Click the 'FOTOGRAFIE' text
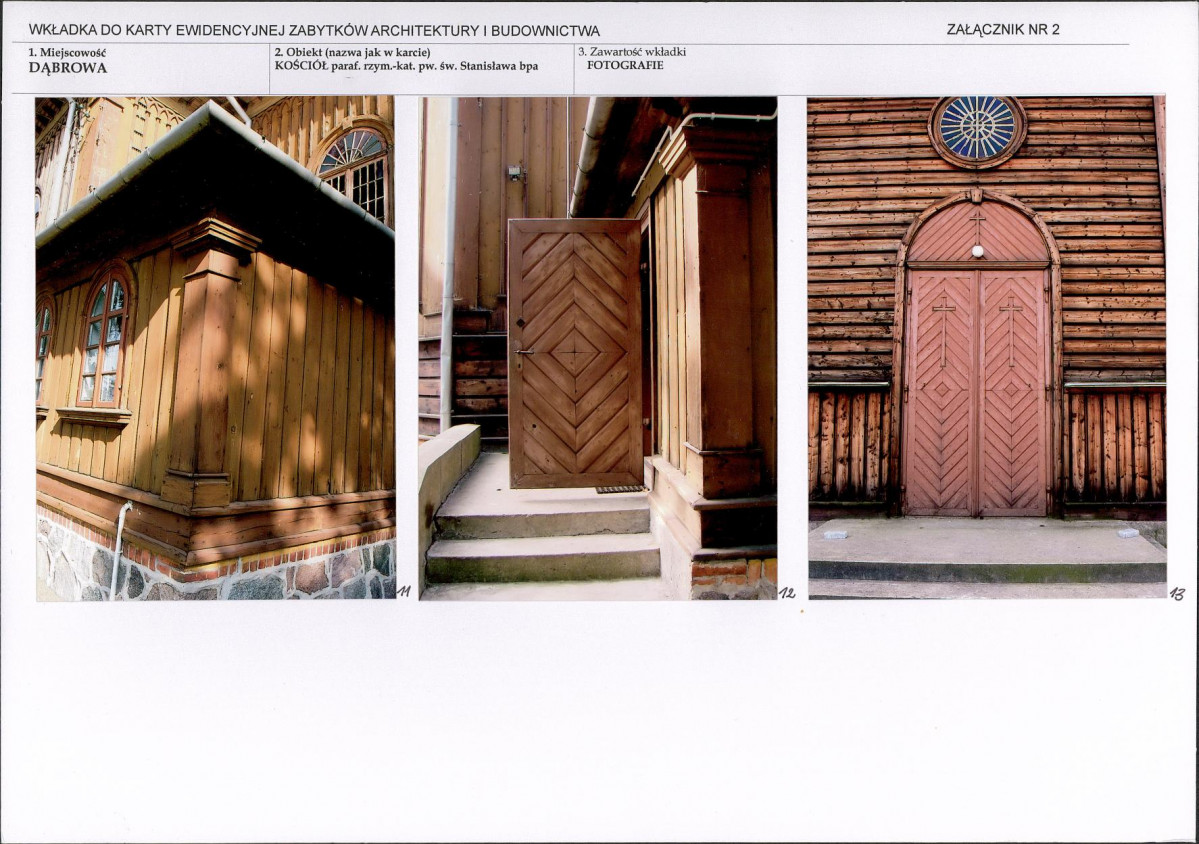The width and height of the screenshot is (1199, 844). [625, 65]
